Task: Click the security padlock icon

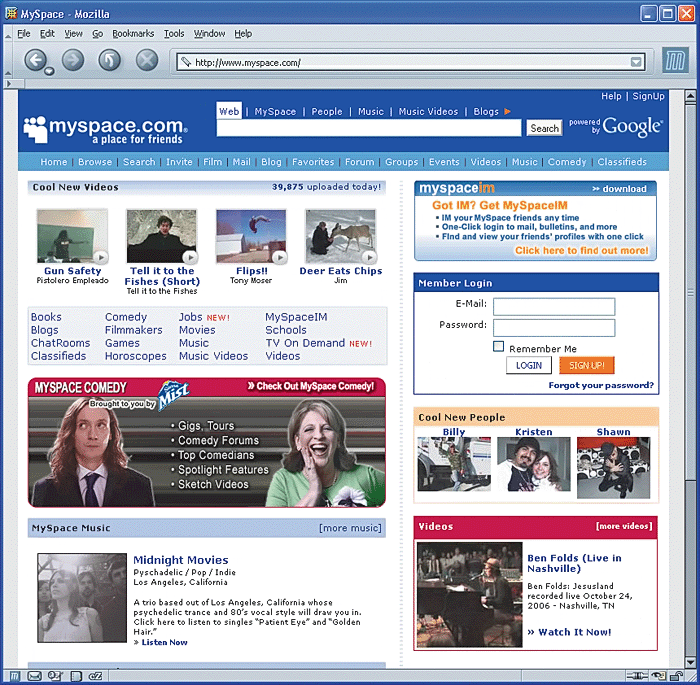Action: pos(677,676)
